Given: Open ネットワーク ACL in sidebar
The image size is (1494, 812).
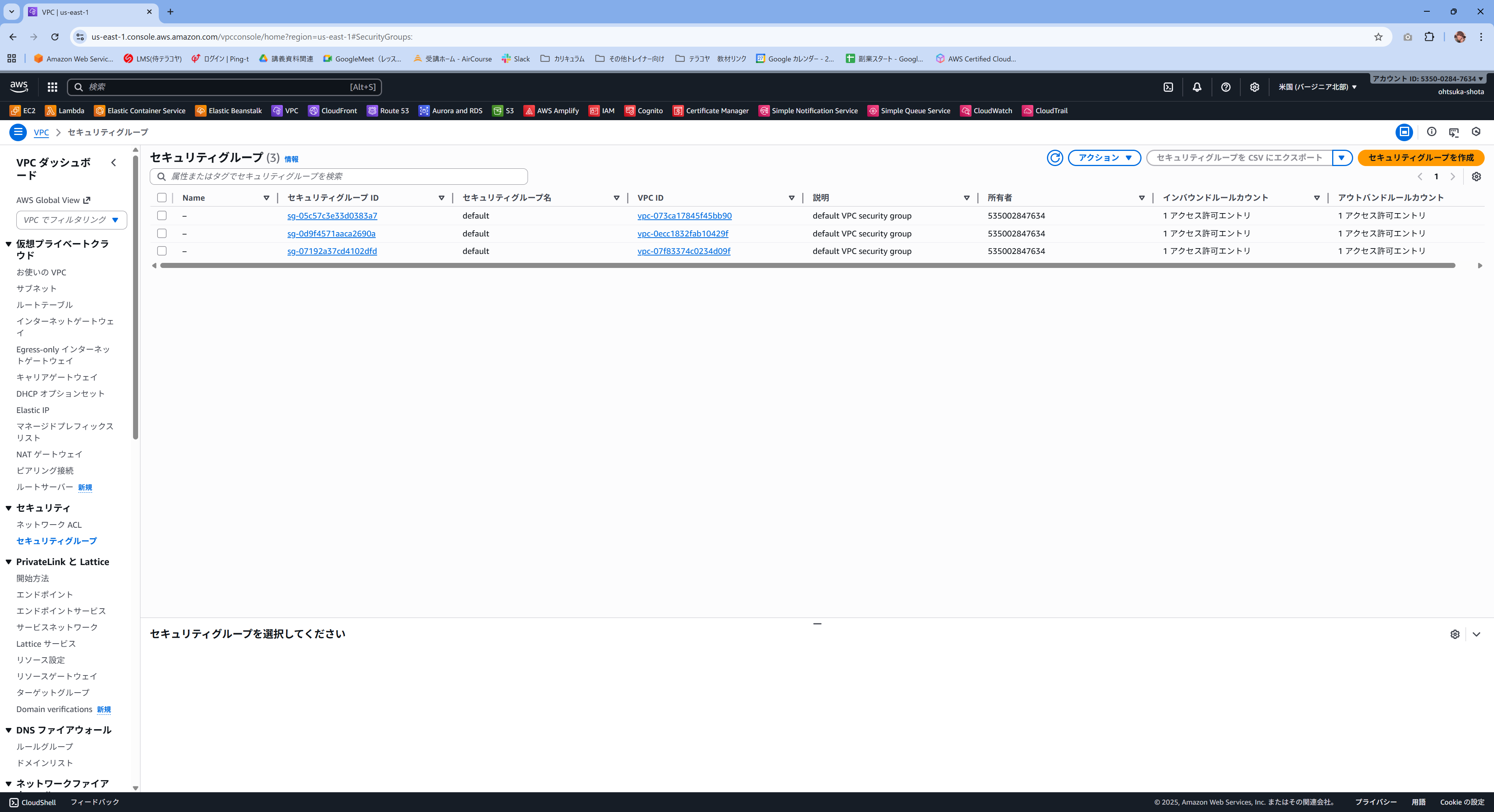Looking at the screenshot, I should click(x=49, y=525).
